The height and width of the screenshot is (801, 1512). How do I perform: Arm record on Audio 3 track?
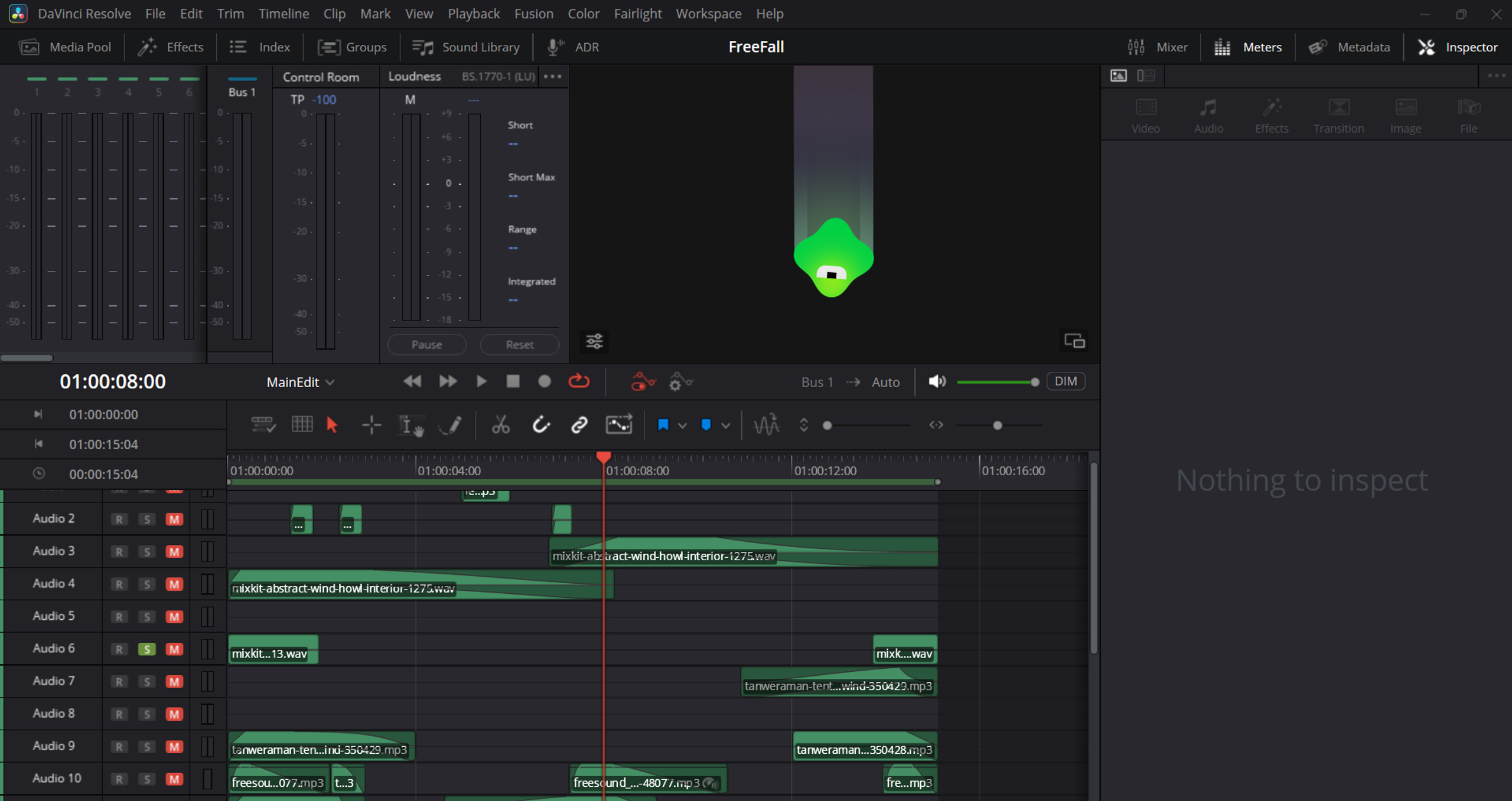tap(119, 552)
